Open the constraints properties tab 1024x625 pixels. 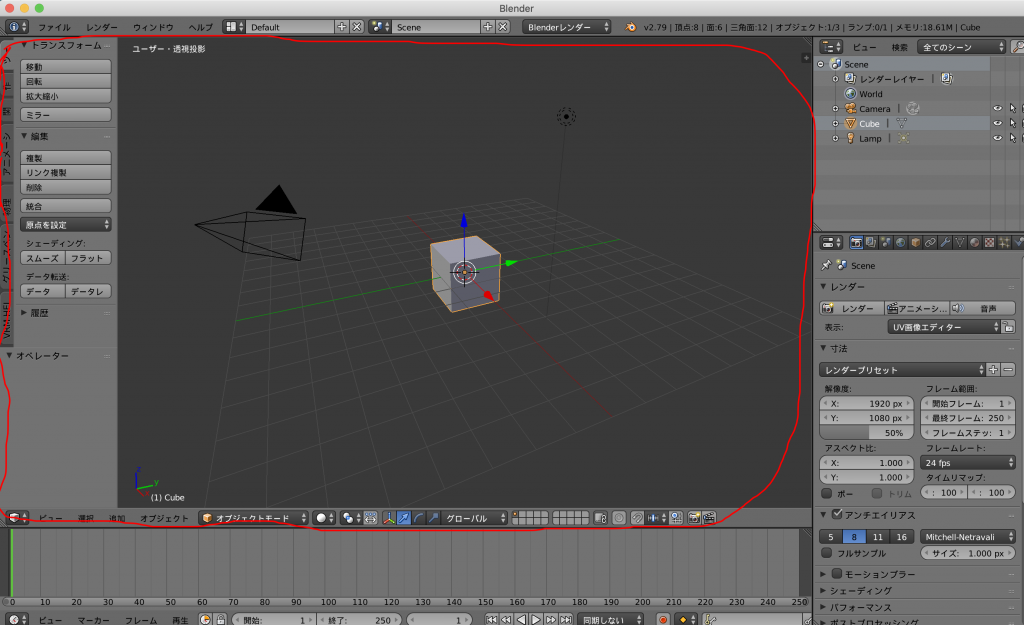(x=930, y=242)
